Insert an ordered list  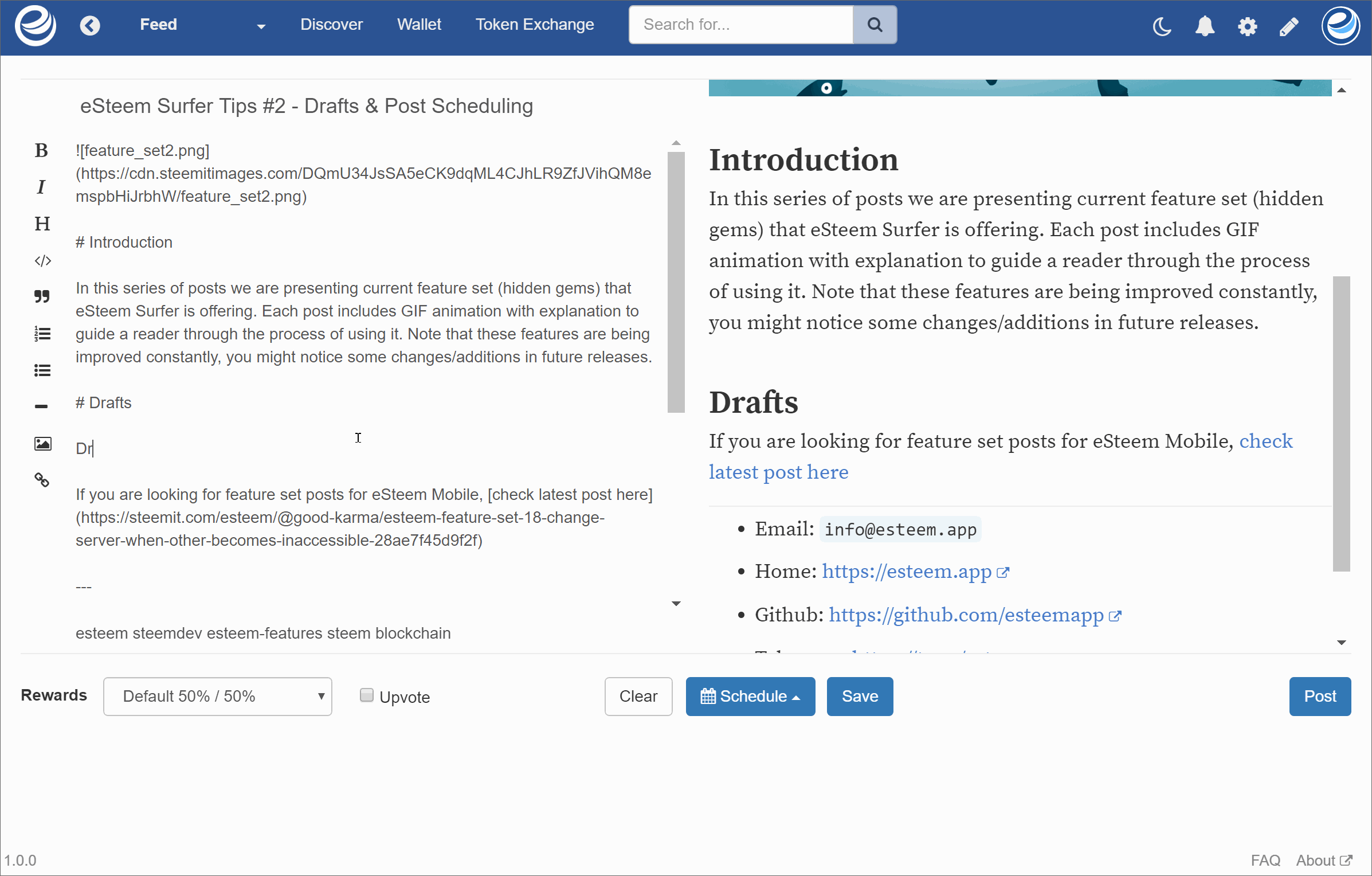[x=42, y=334]
